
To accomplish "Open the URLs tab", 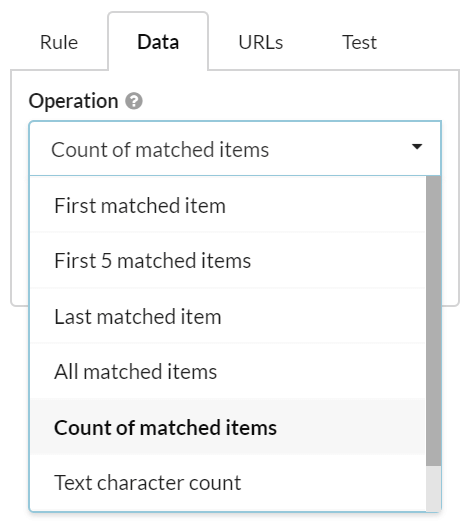I will point(260,42).
